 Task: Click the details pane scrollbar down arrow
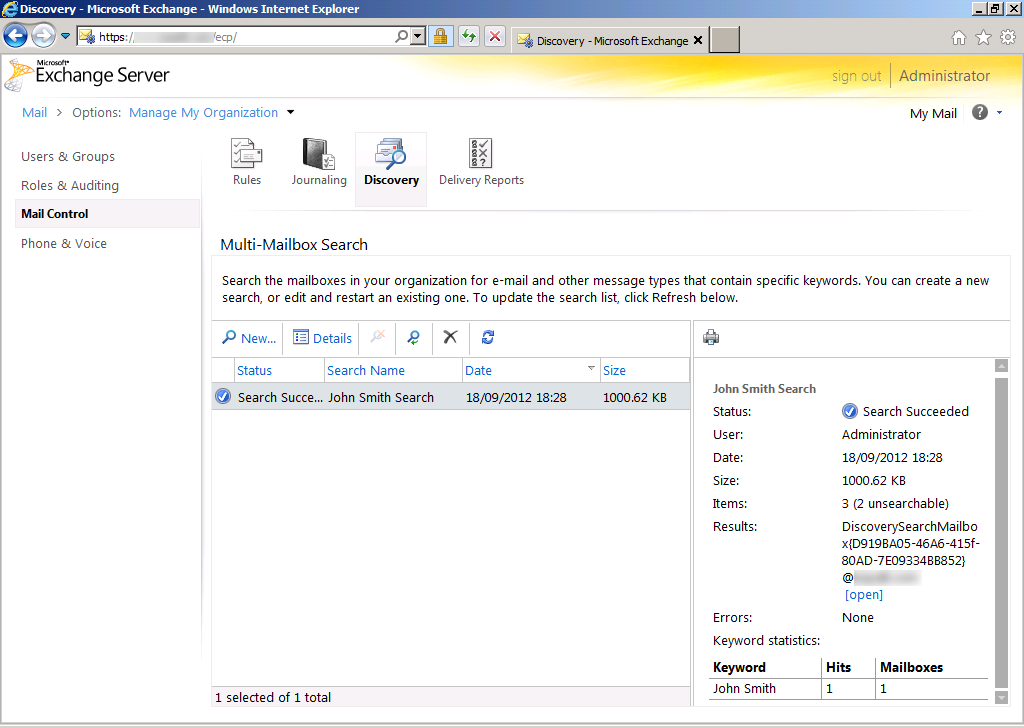1001,697
